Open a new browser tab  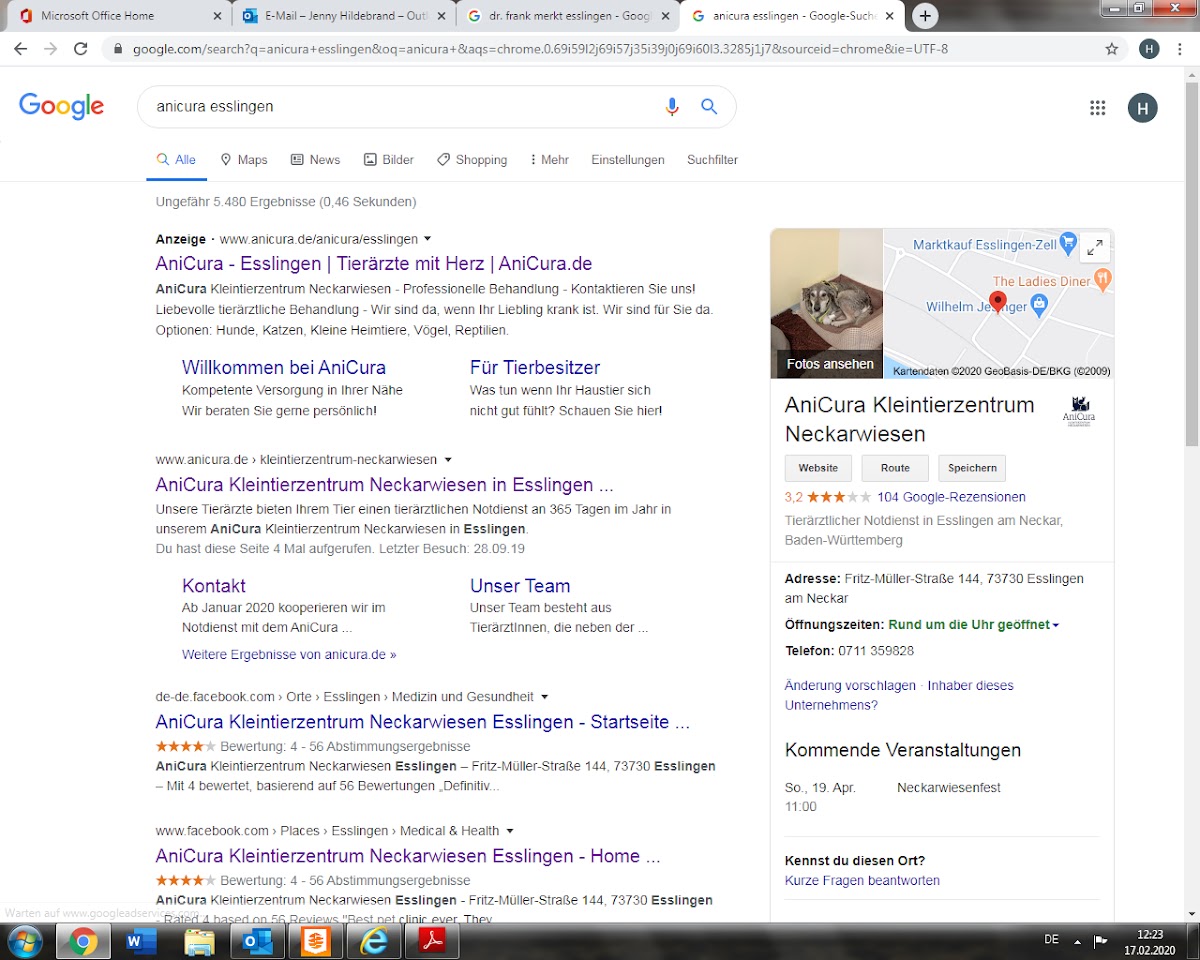pyautogui.click(x=926, y=16)
